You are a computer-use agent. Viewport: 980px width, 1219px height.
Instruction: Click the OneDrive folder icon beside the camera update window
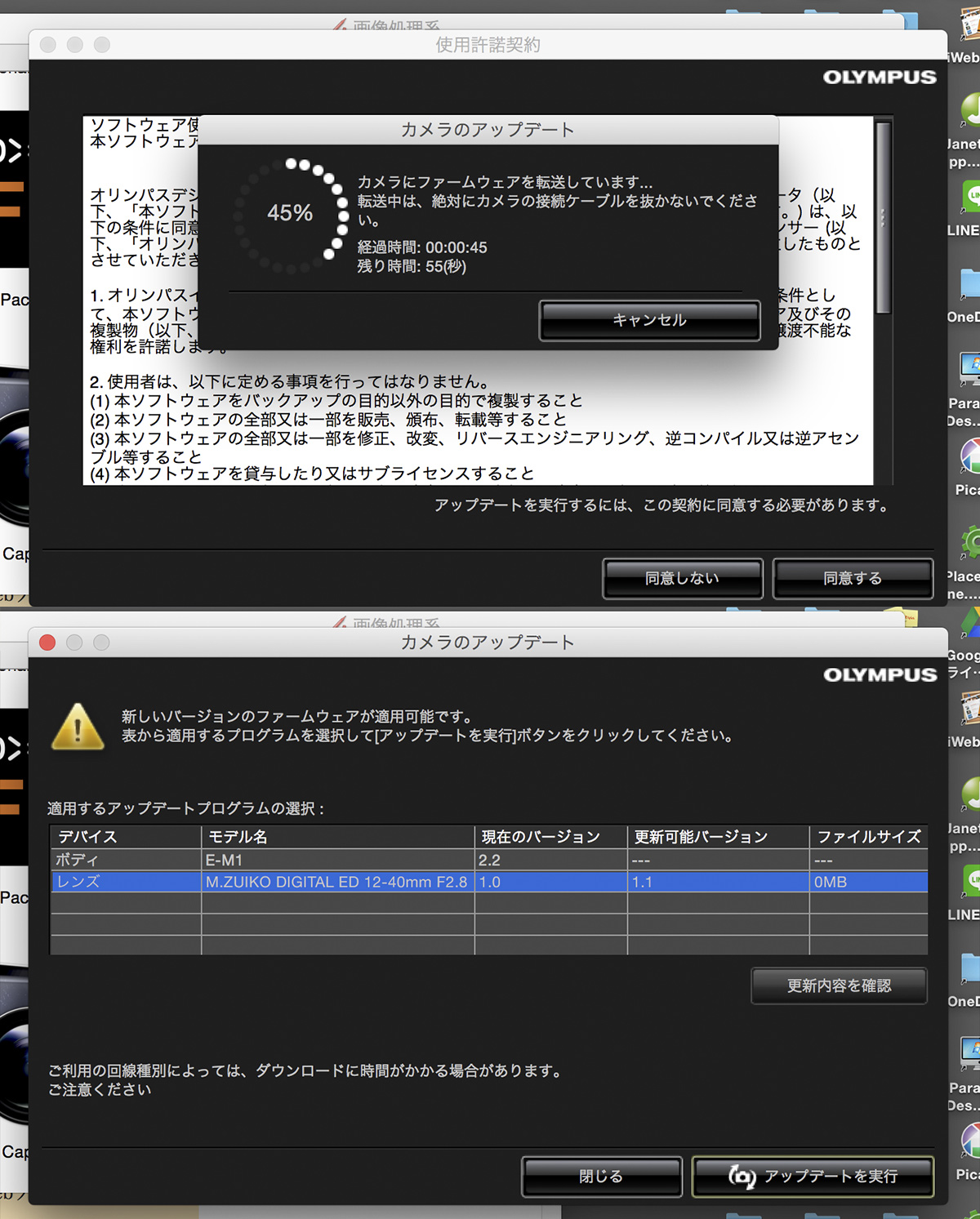(969, 969)
